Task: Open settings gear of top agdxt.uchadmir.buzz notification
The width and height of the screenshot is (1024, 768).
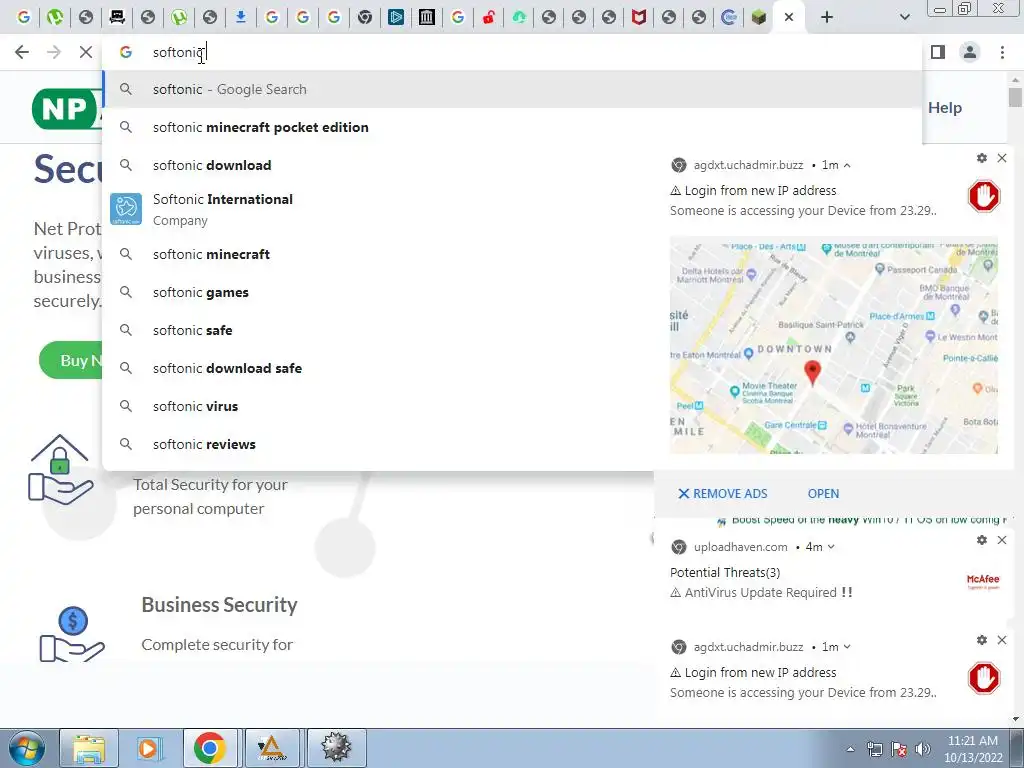Action: (x=982, y=158)
